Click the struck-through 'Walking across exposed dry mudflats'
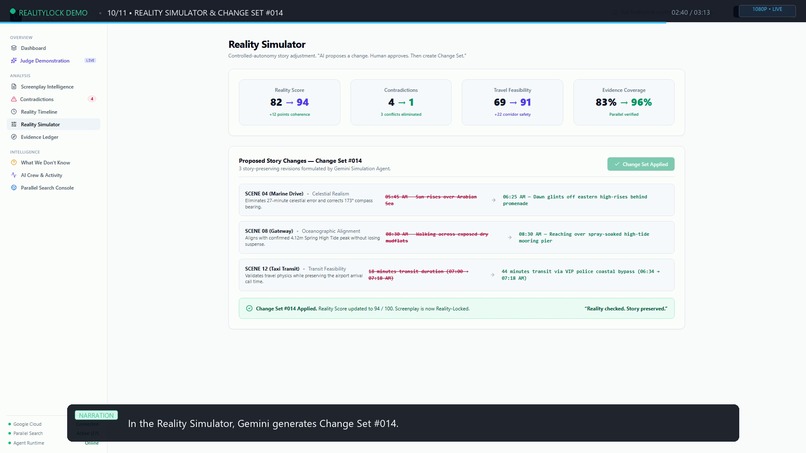The height and width of the screenshot is (453, 806). [x=437, y=238]
